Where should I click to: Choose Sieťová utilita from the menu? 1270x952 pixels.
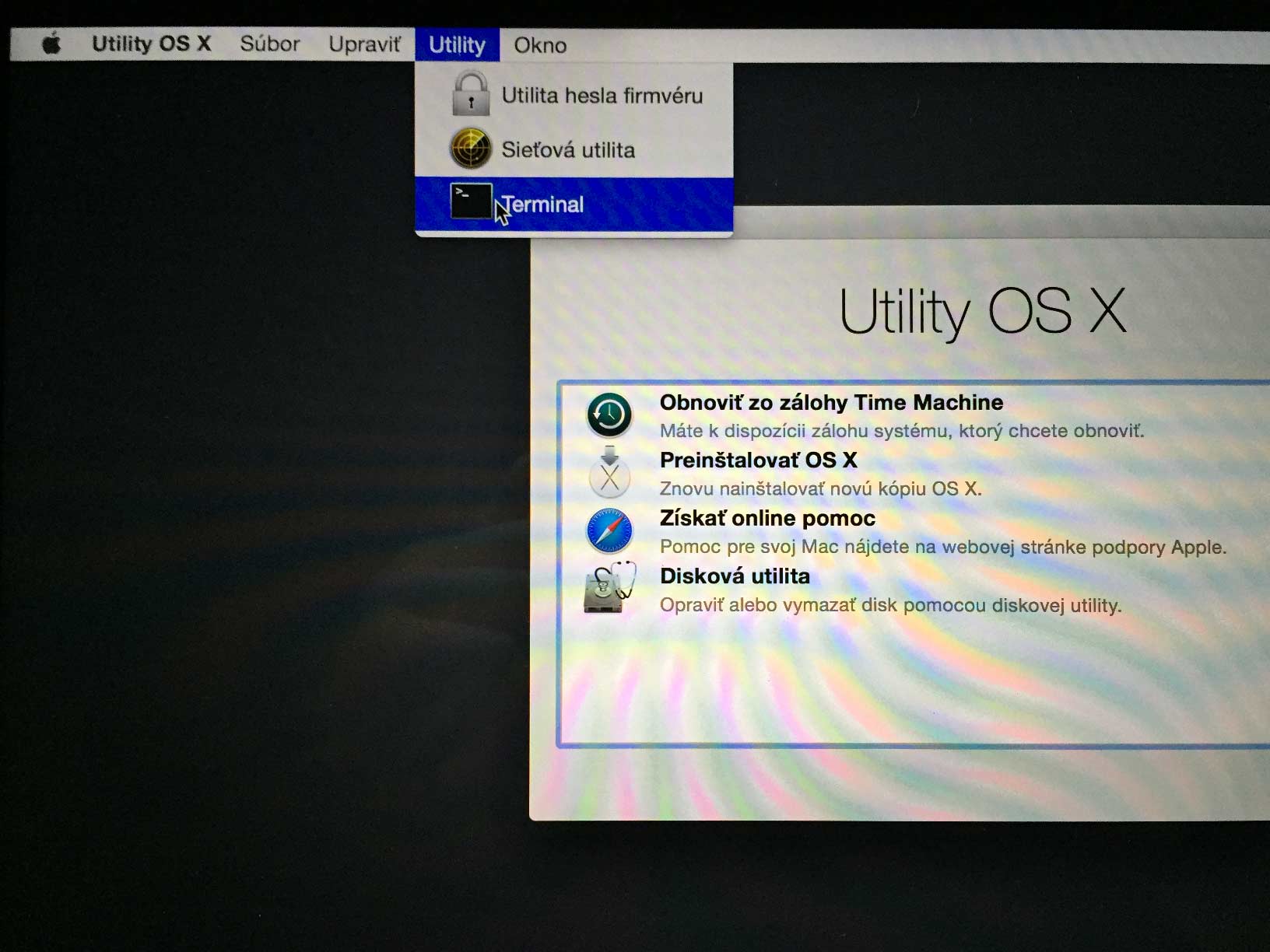click(568, 150)
